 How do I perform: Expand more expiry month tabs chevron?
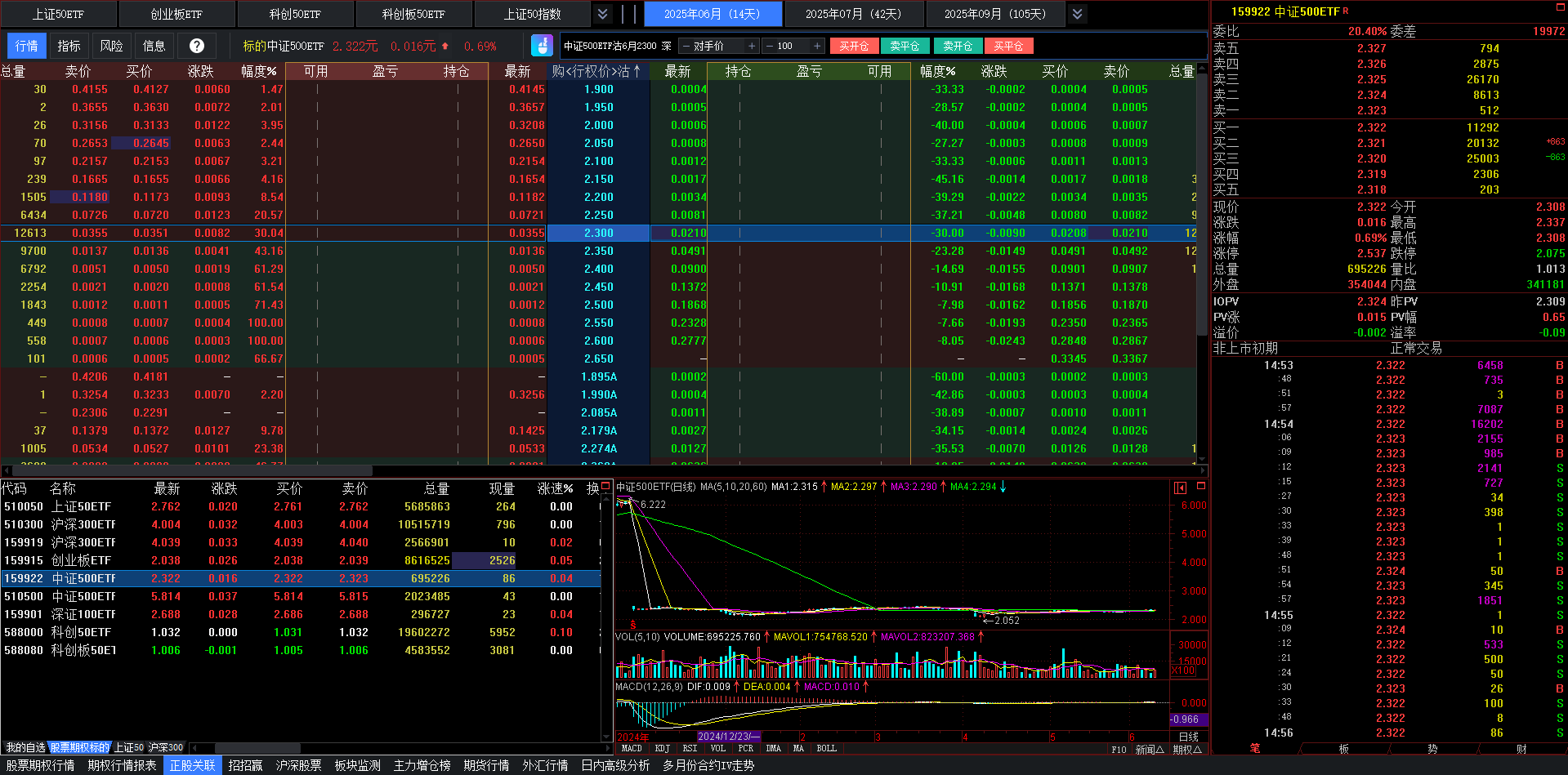[x=1078, y=14]
